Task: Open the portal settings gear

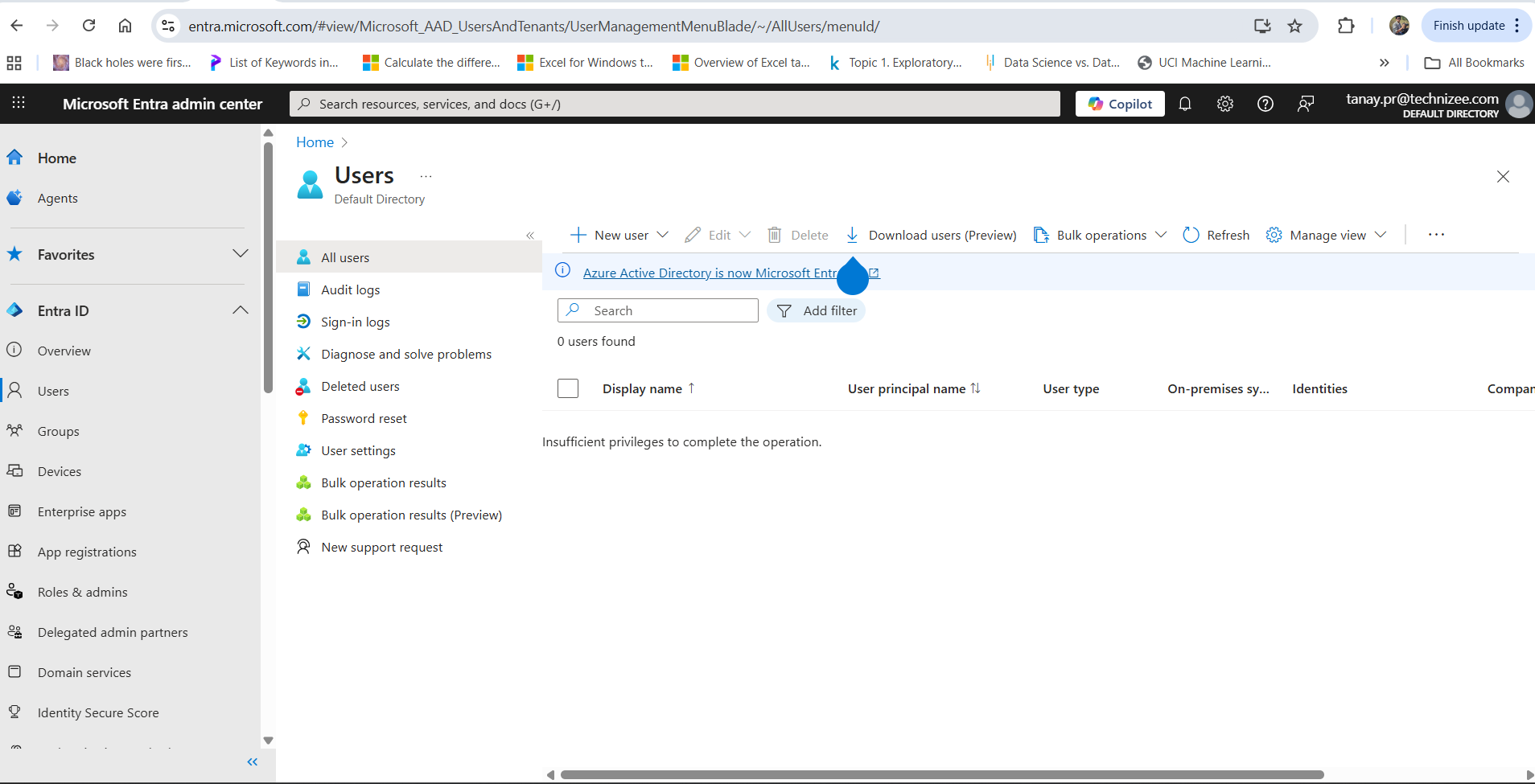Action: click(1225, 104)
